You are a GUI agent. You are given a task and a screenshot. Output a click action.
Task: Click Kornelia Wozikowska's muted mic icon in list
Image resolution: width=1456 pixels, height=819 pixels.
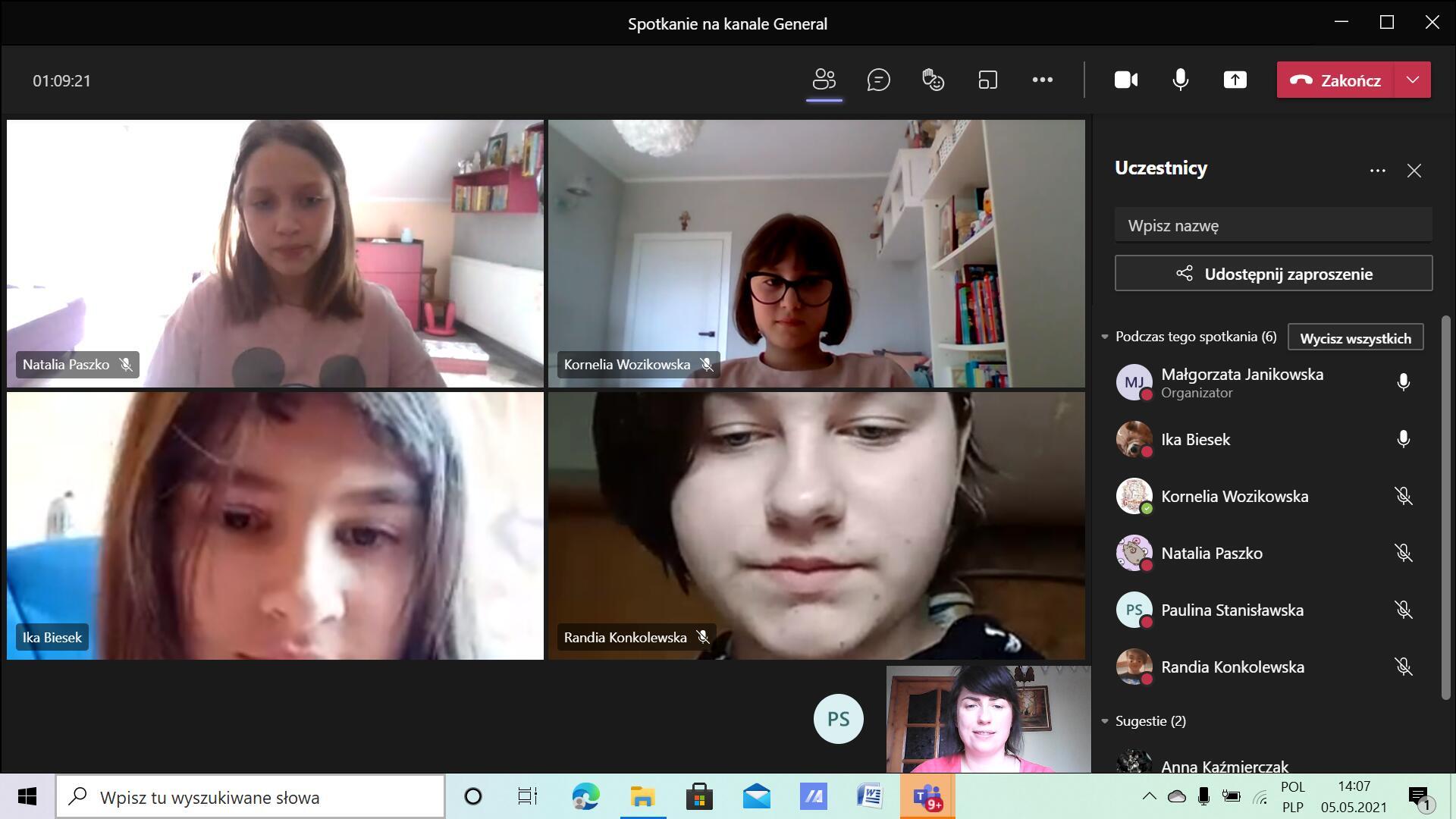click(x=1404, y=496)
